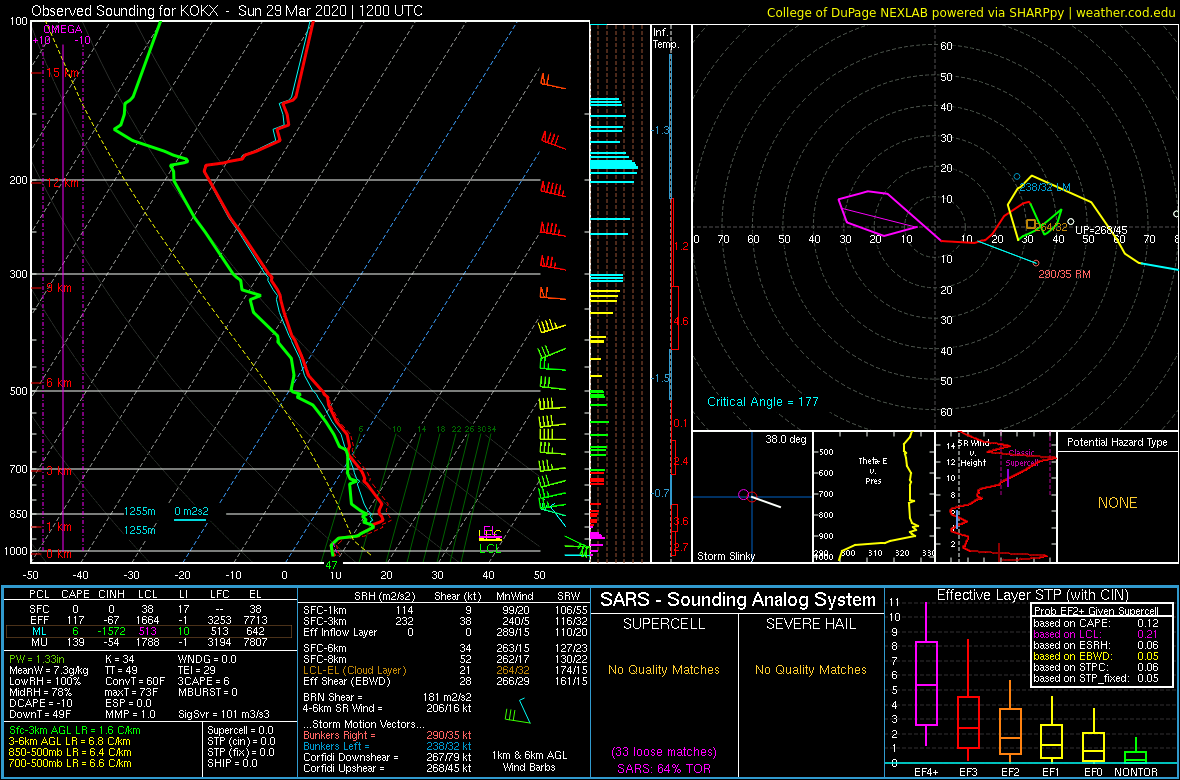
Task: Select the K = 34 index value
Action: pos(122,660)
